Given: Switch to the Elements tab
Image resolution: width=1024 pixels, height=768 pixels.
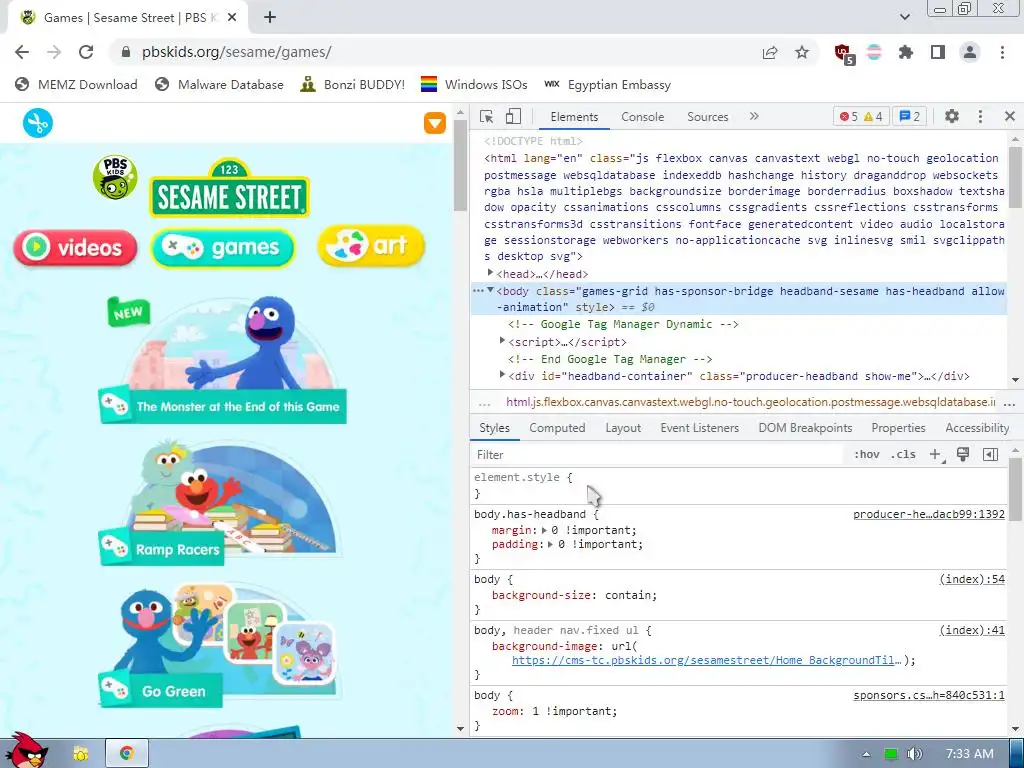Looking at the screenshot, I should pyautogui.click(x=574, y=117).
